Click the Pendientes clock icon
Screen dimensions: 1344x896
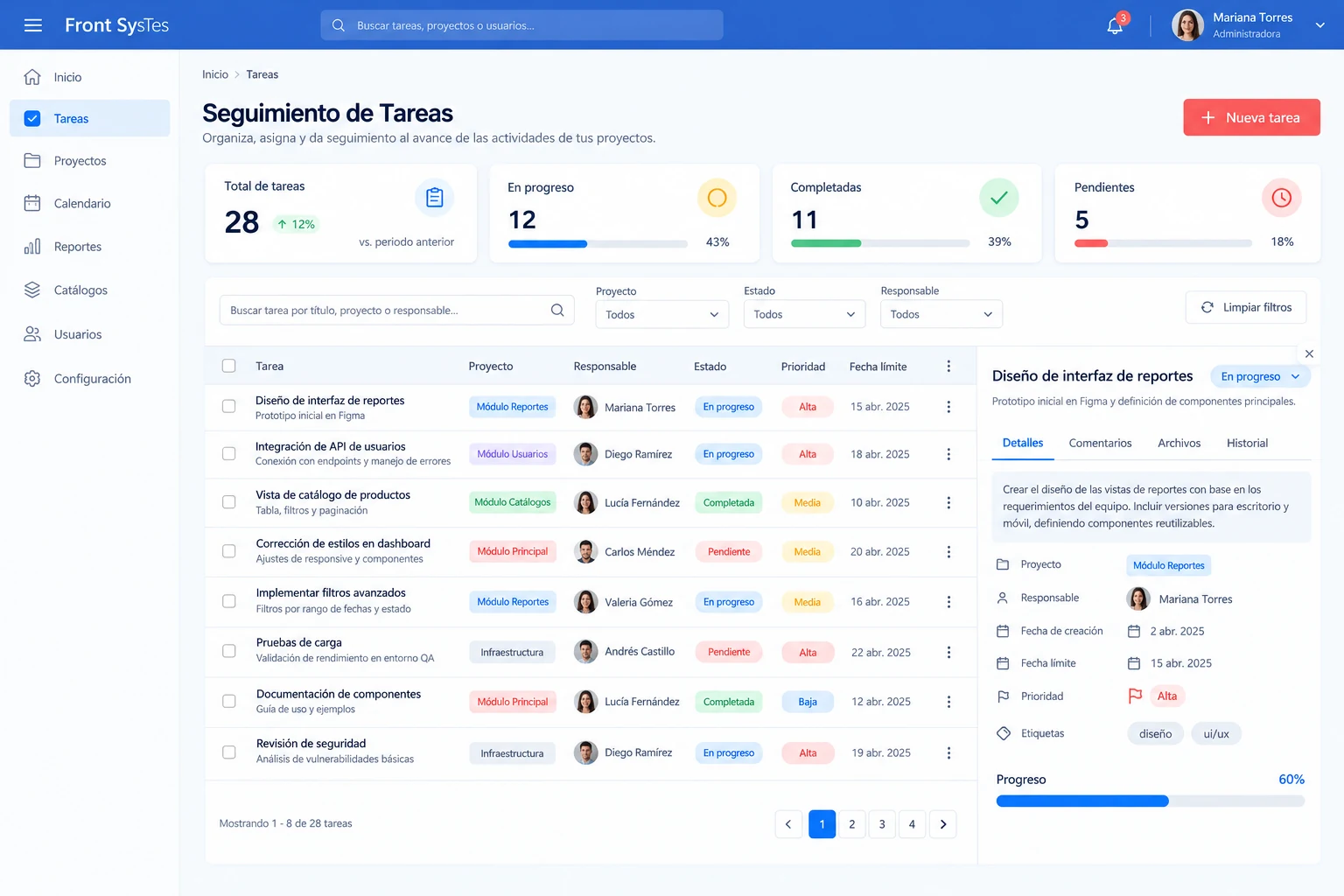pyautogui.click(x=1281, y=198)
